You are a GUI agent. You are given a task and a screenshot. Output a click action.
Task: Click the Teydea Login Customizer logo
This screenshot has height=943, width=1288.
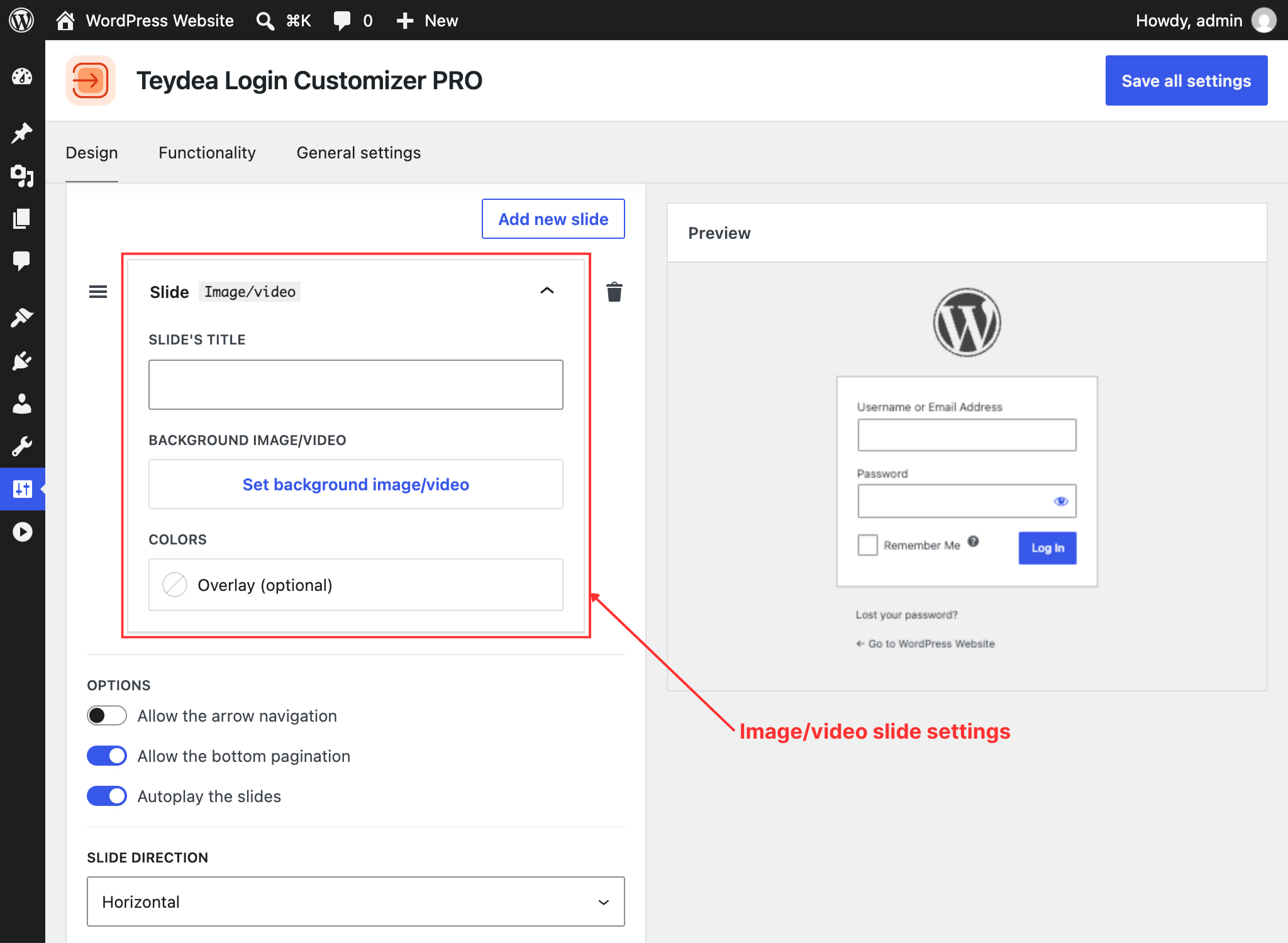point(91,80)
